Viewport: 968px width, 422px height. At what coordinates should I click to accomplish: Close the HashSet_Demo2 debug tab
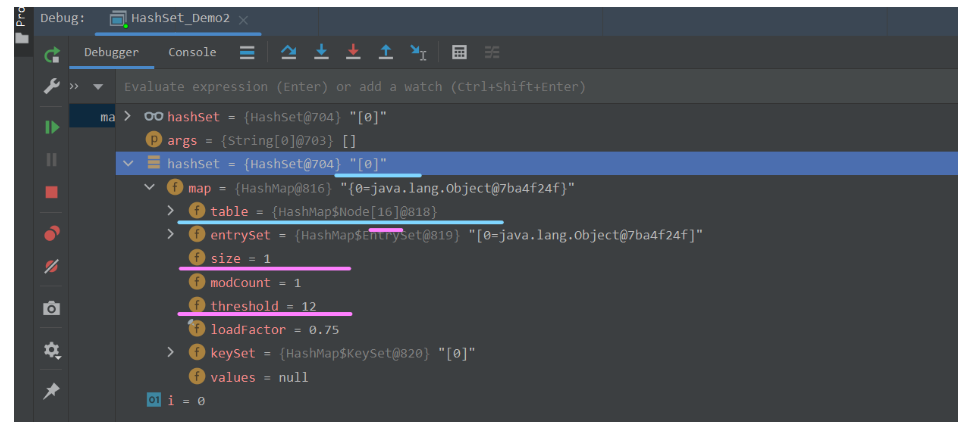[243, 20]
